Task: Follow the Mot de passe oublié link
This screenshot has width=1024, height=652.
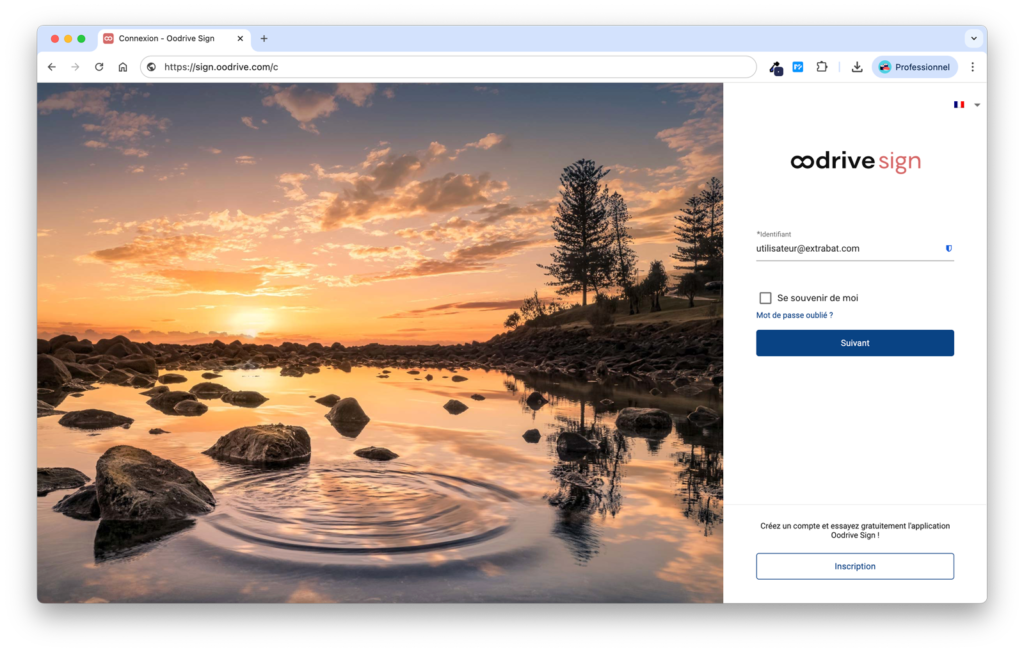Action: [x=794, y=315]
